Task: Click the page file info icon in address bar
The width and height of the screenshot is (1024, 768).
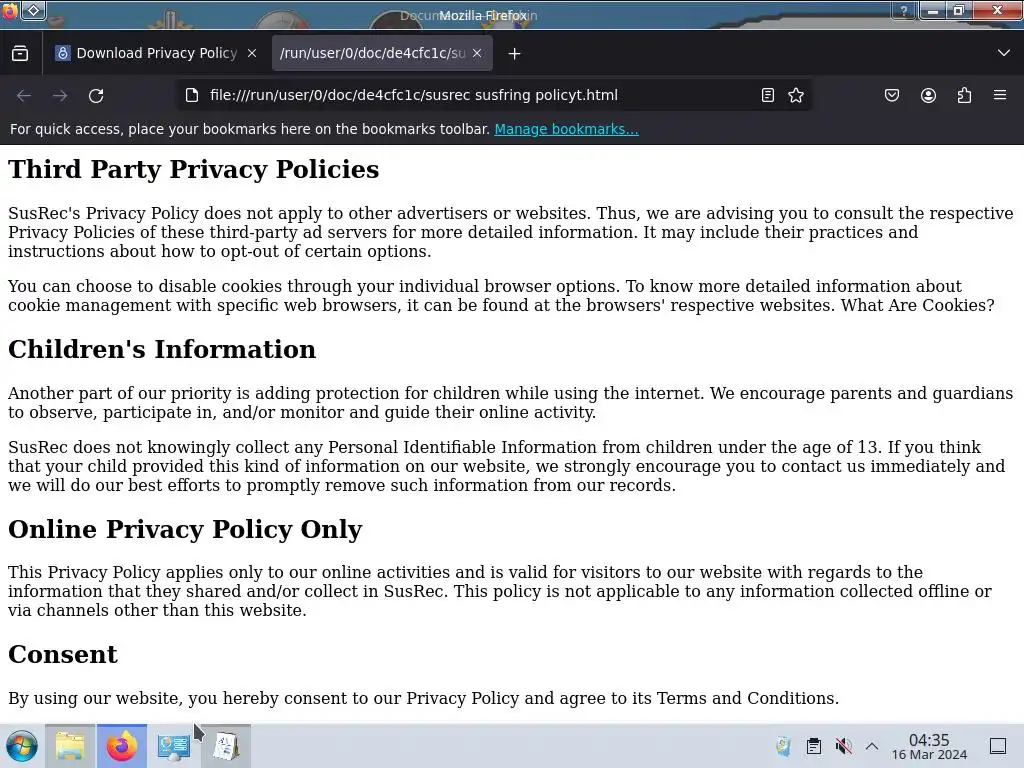Action: pyautogui.click(x=192, y=95)
